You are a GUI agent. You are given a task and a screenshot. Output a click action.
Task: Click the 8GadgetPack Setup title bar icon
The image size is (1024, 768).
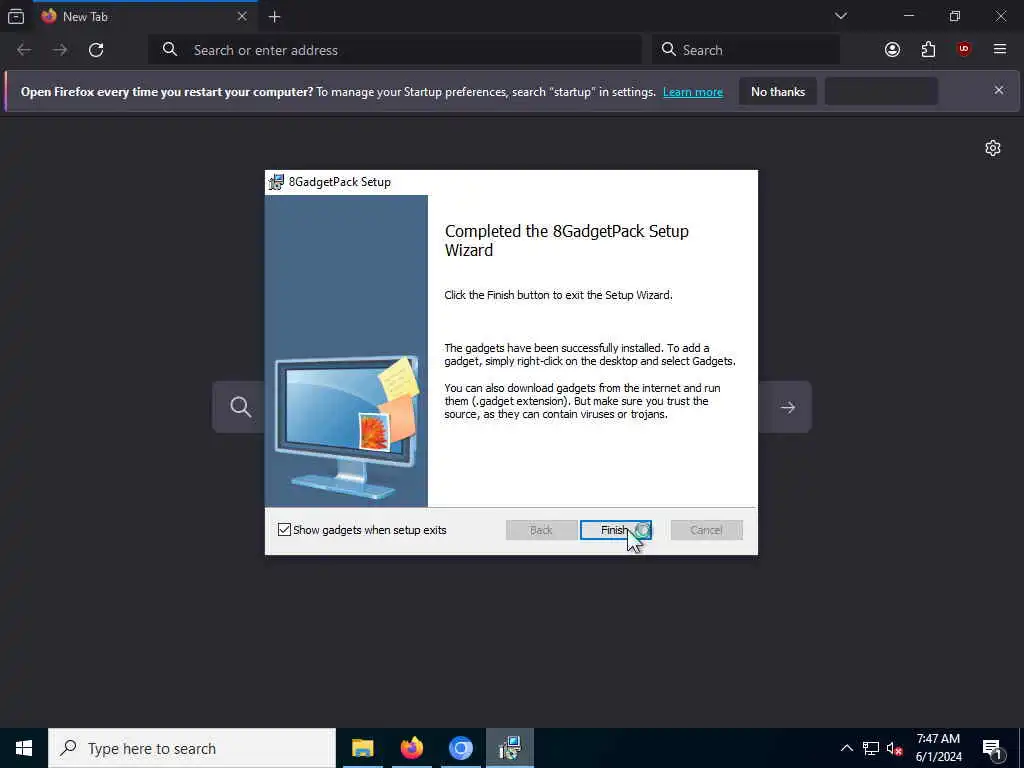[276, 182]
